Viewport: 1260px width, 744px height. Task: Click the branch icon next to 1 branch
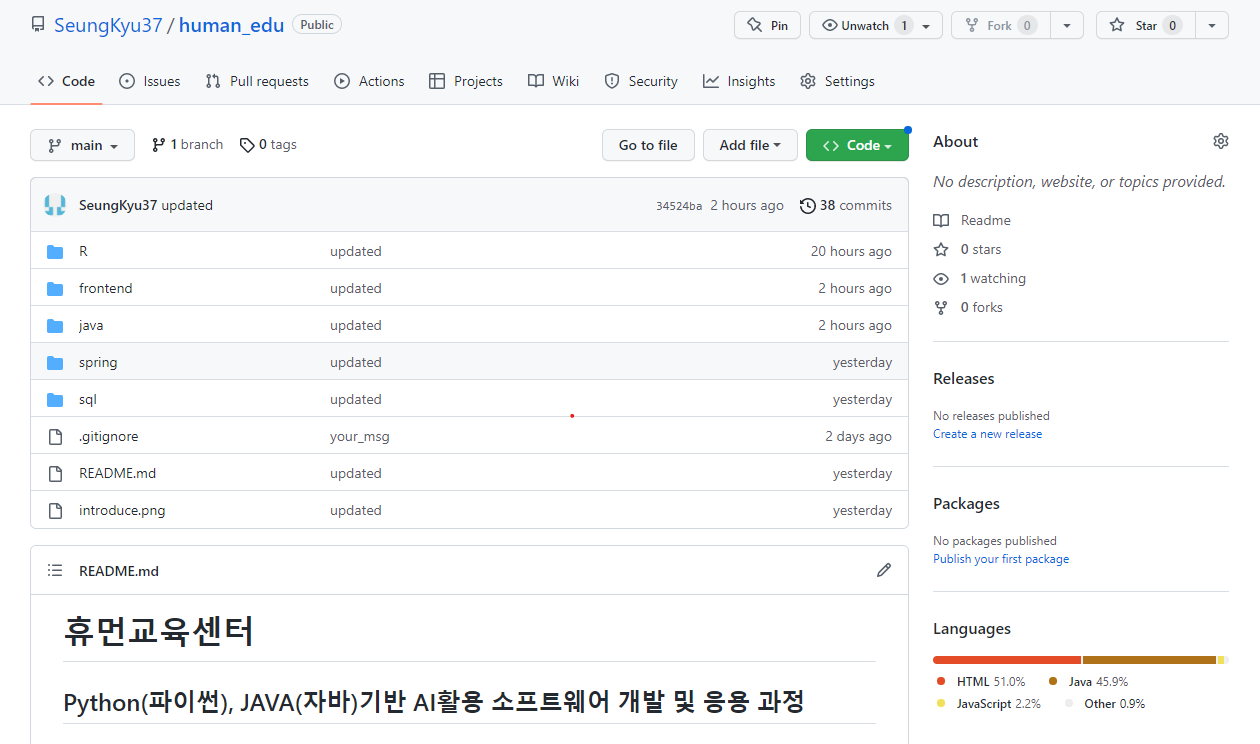click(x=158, y=145)
